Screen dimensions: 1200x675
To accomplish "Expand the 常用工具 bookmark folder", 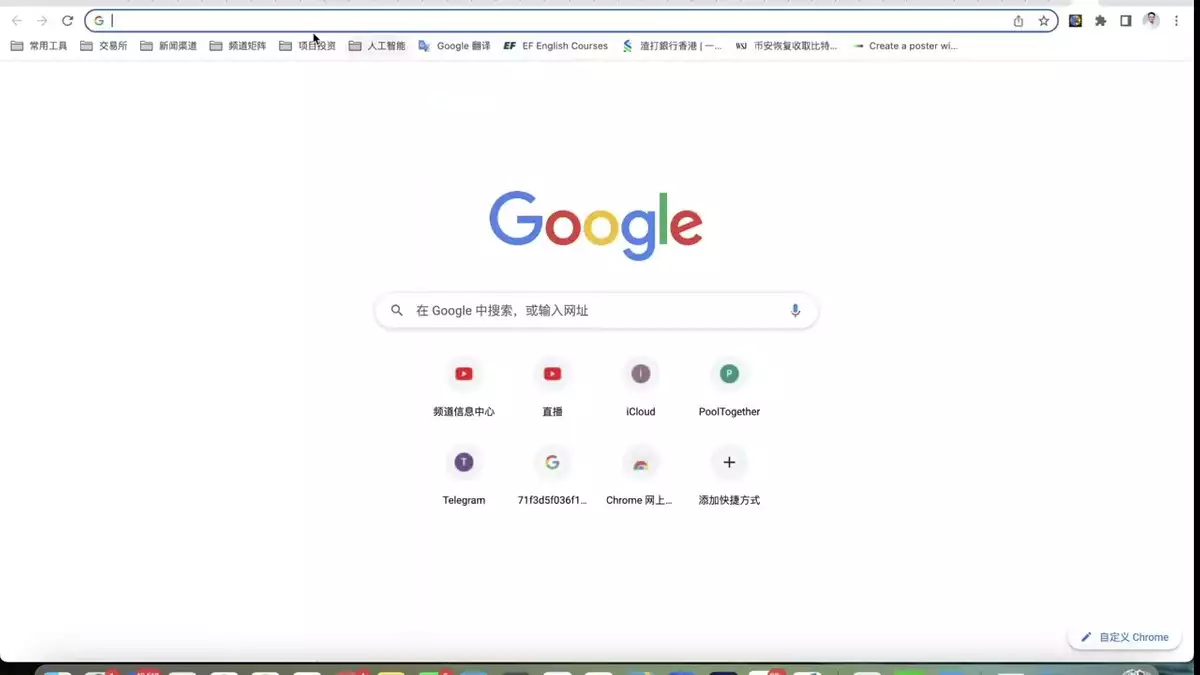I will [39, 46].
